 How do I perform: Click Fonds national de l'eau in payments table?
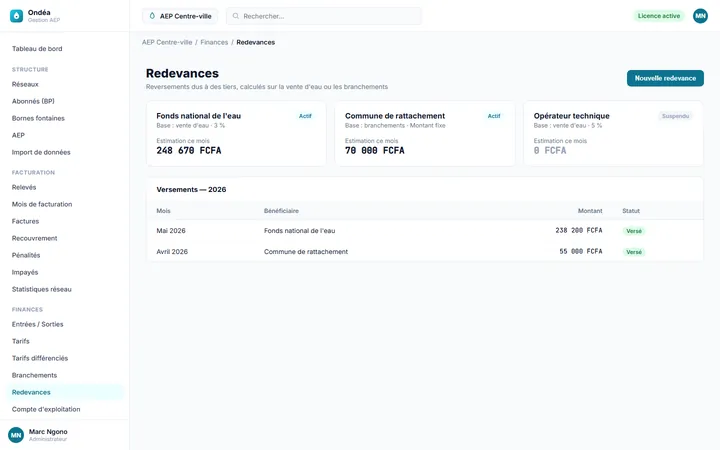coord(299,231)
